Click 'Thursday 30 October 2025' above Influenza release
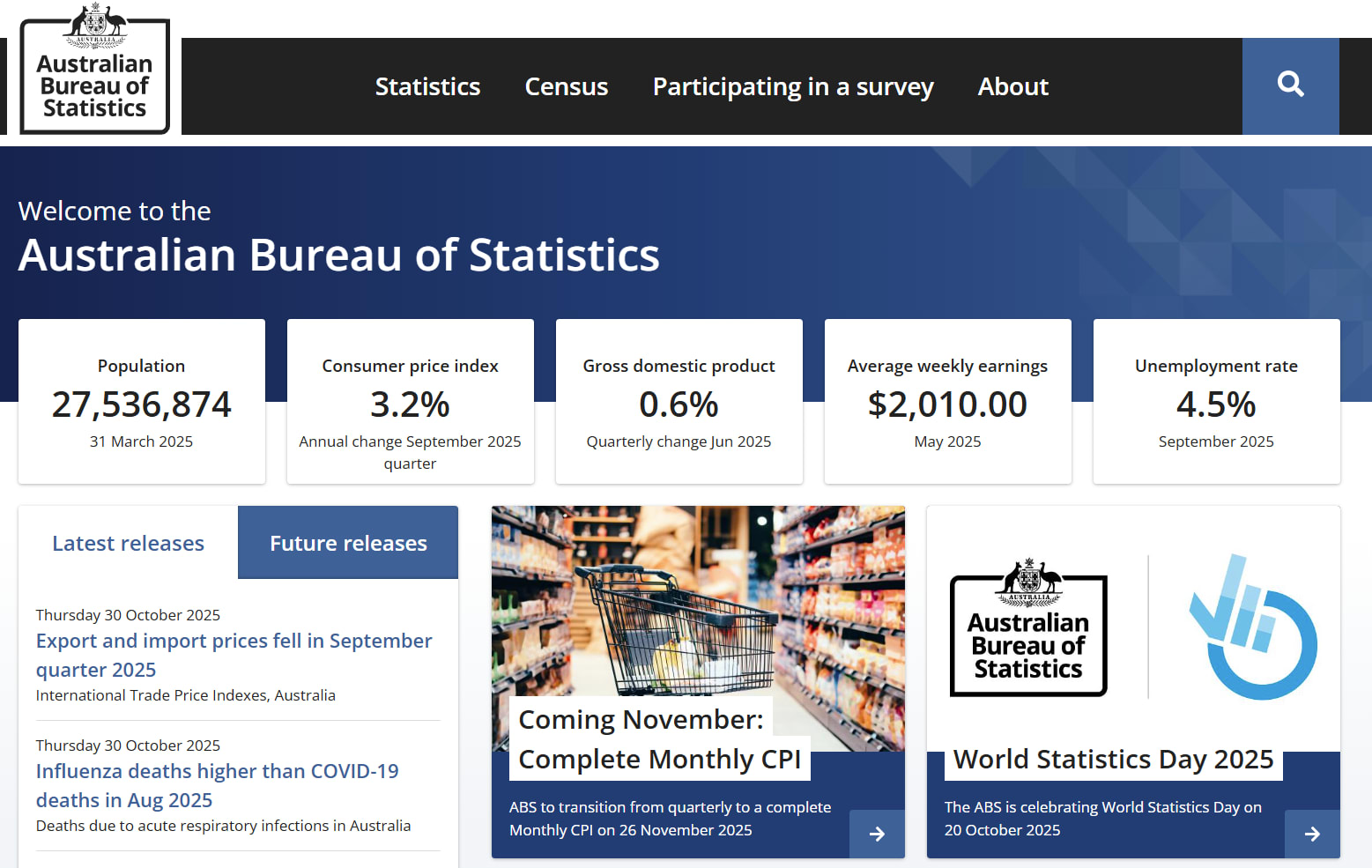 128,746
